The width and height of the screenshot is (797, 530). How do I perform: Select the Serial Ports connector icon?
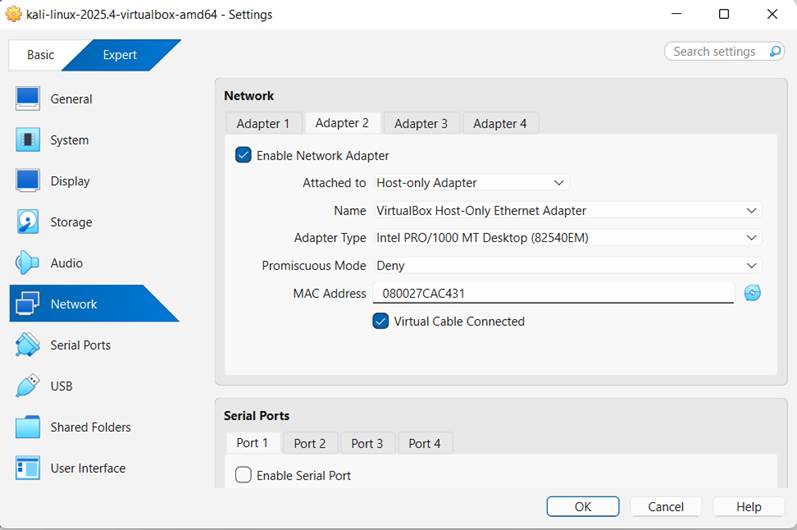pos(28,345)
